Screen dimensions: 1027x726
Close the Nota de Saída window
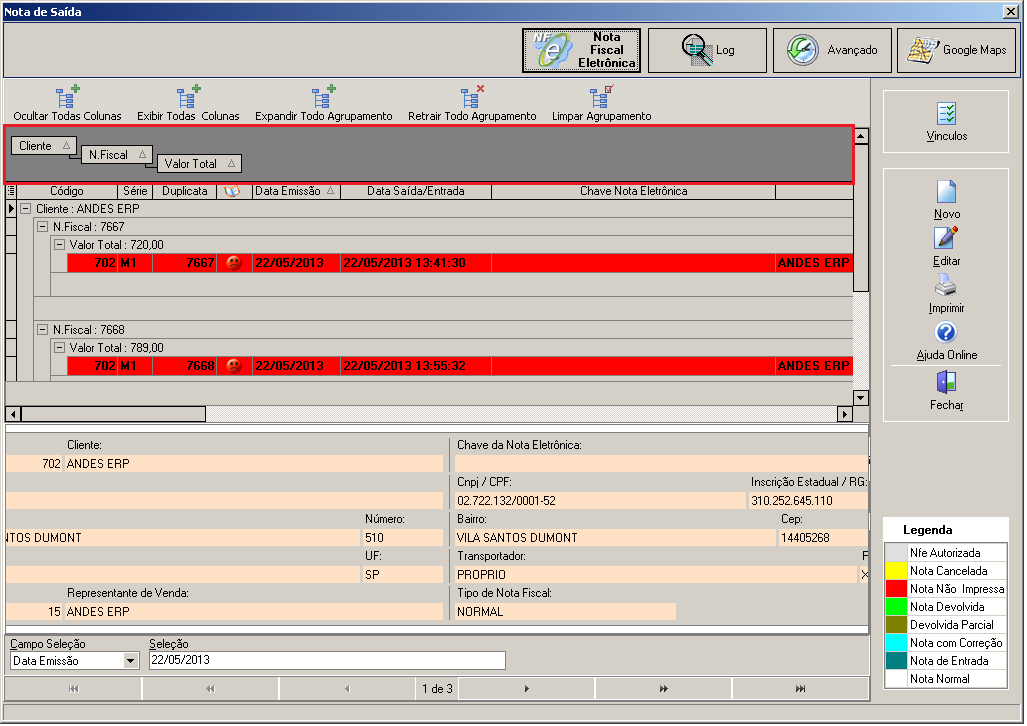pyautogui.click(x=1011, y=11)
